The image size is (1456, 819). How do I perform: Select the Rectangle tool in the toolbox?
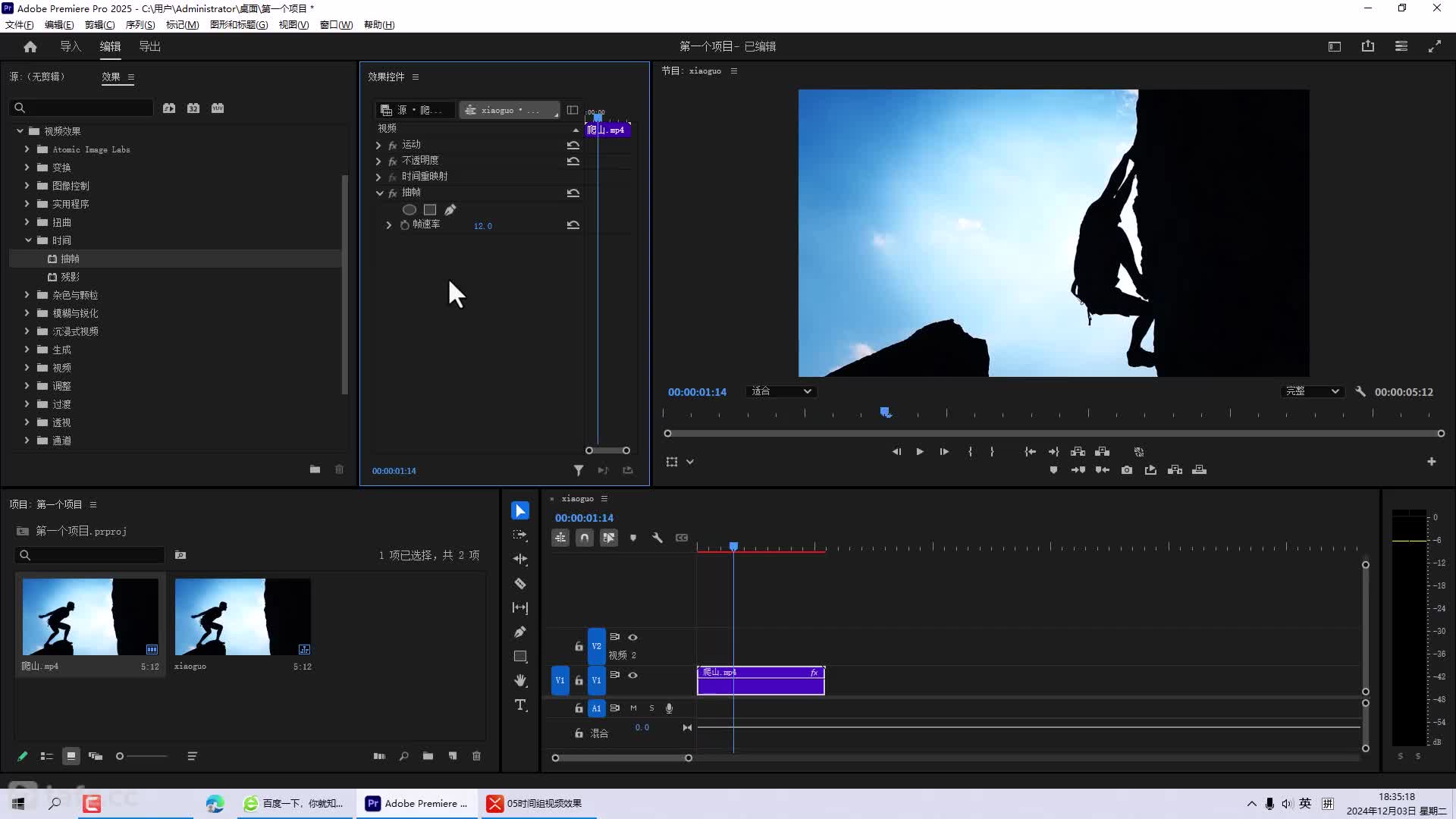tap(520, 657)
